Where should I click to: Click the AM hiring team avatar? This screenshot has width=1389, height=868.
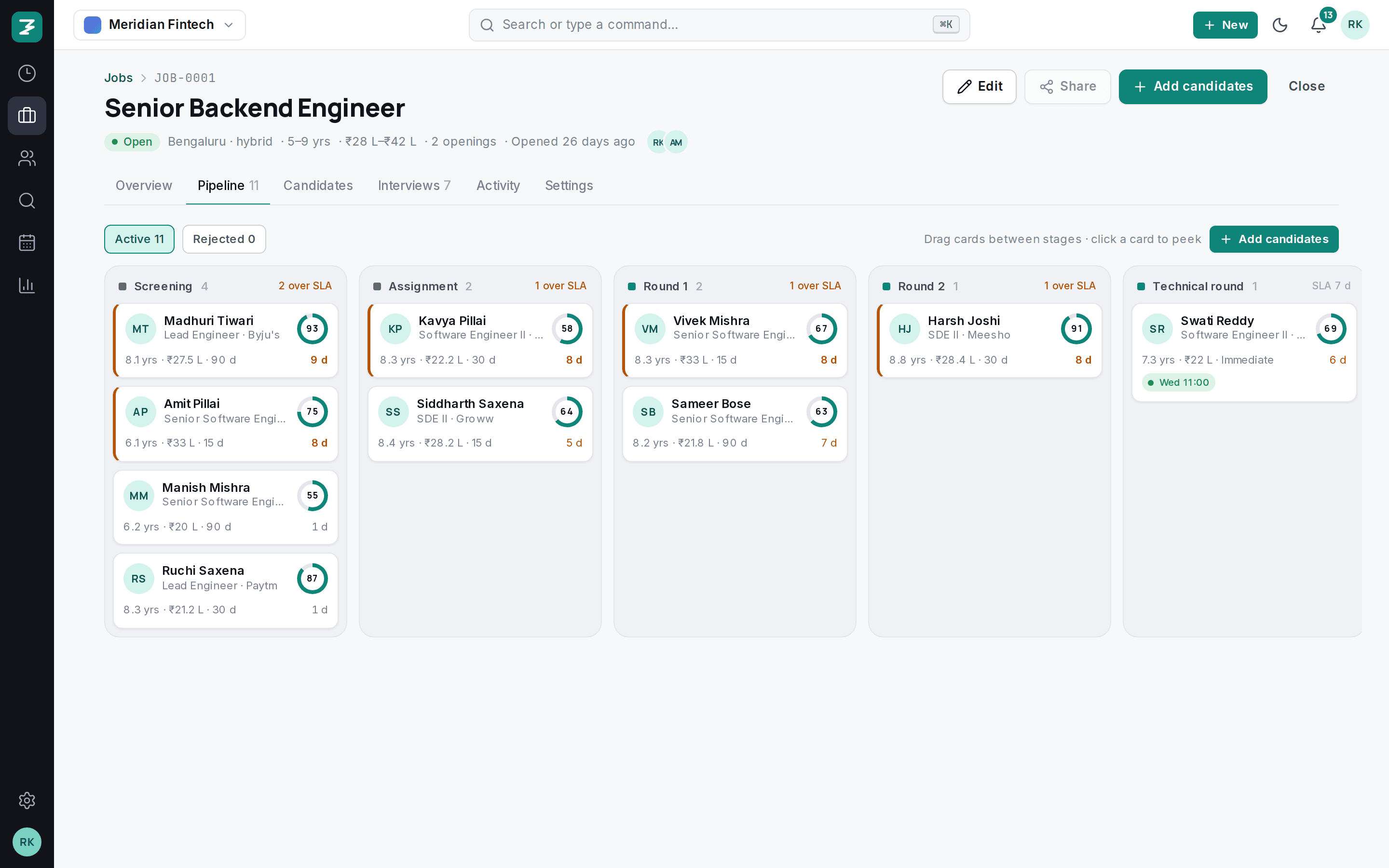coord(676,142)
